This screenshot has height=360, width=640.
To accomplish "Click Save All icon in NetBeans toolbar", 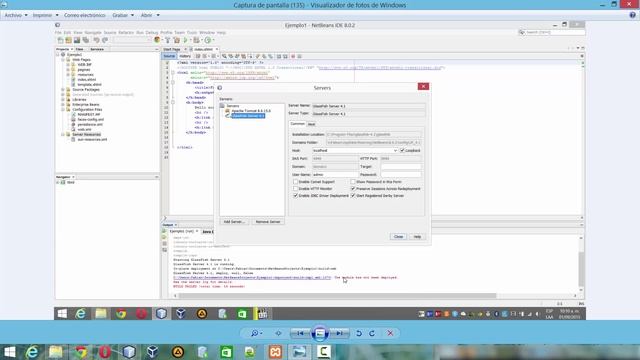I will (x=86, y=40).
